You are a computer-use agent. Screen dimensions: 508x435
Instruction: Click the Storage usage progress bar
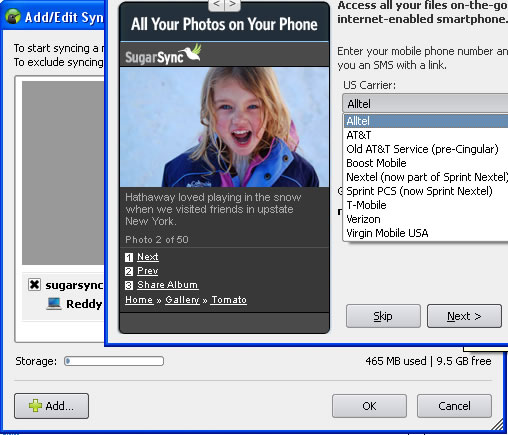point(114,361)
